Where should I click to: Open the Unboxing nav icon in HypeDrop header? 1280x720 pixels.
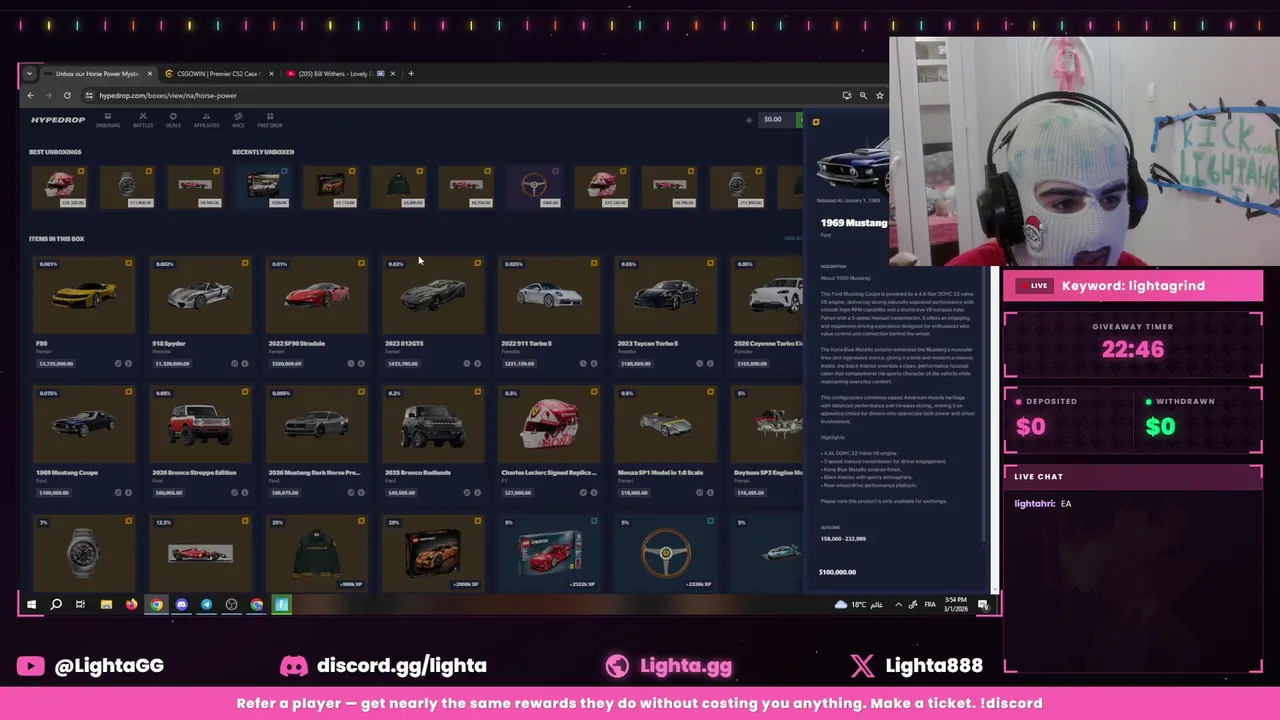point(108,120)
